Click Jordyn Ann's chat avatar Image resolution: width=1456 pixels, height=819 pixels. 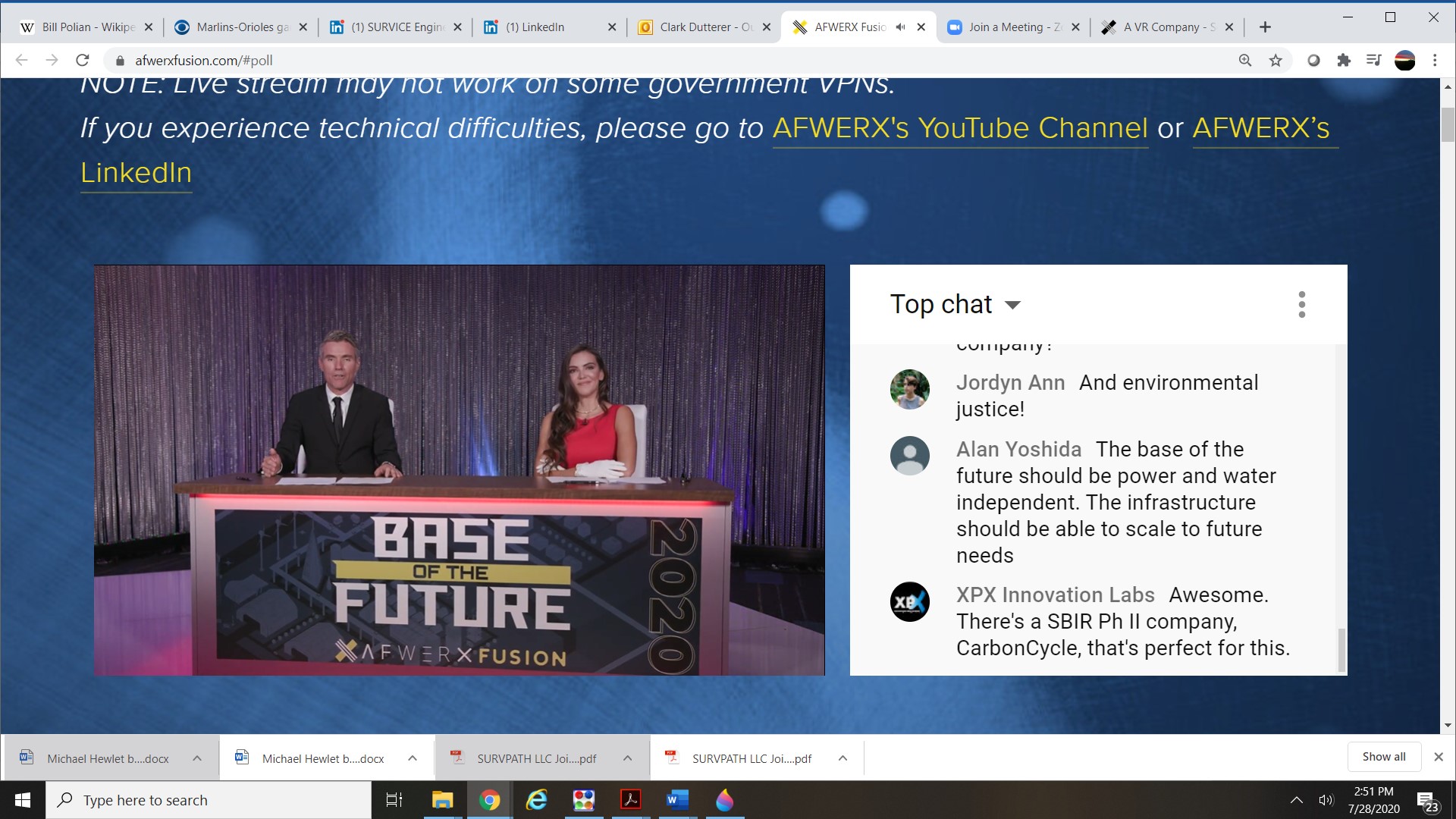point(909,389)
